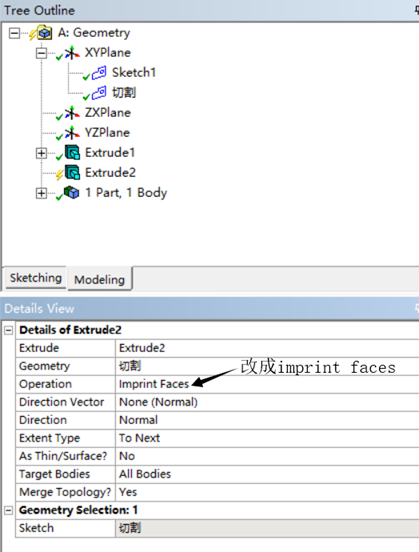Click the Sketch1 sketch icon
Screen dimensions: 419x552
click(99, 73)
